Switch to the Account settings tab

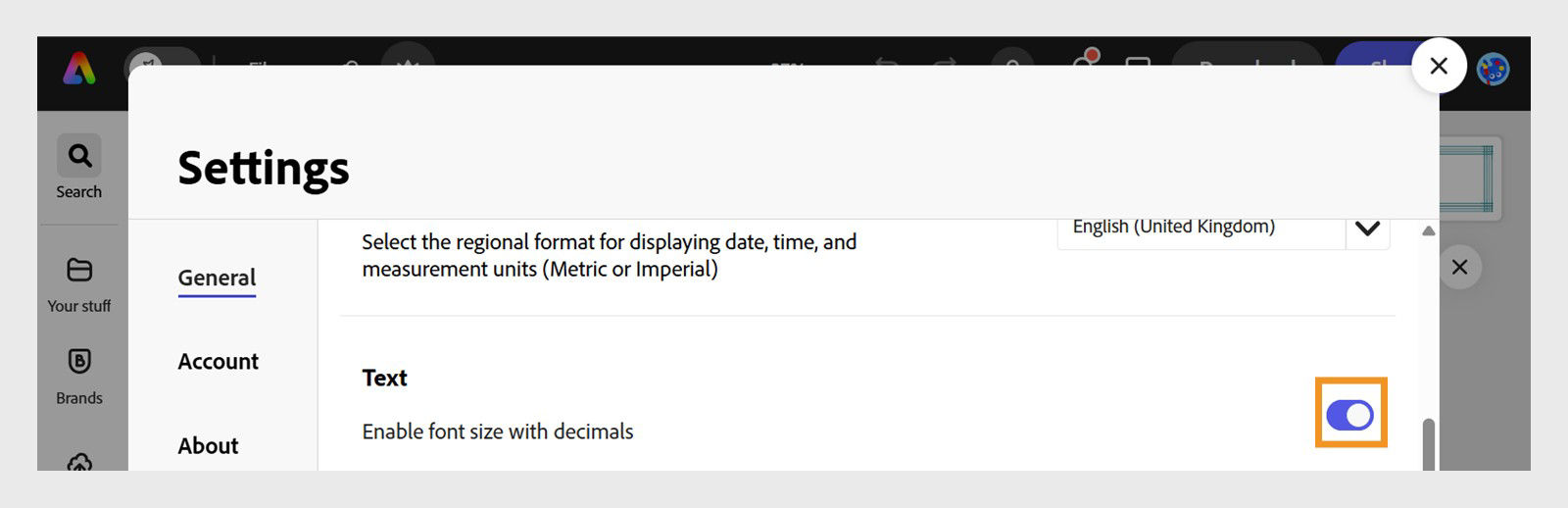pos(218,362)
